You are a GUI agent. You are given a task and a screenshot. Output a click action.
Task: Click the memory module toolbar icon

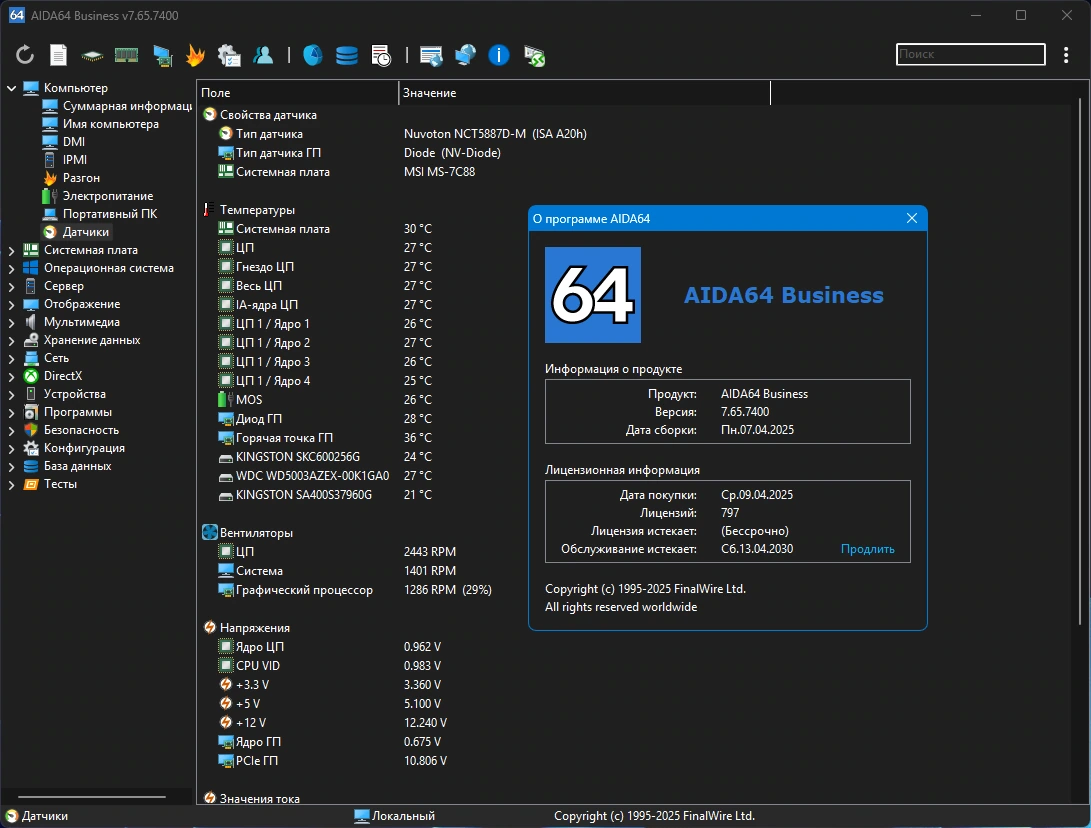(126, 55)
